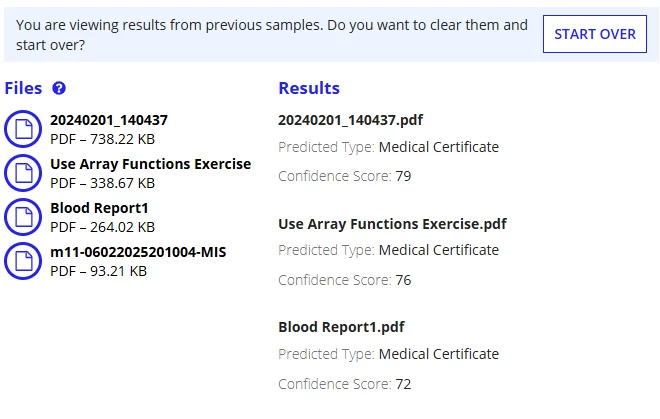This screenshot has width=660, height=419.
Task: Click the confidence score 72 value
Action: click(403, 384)
